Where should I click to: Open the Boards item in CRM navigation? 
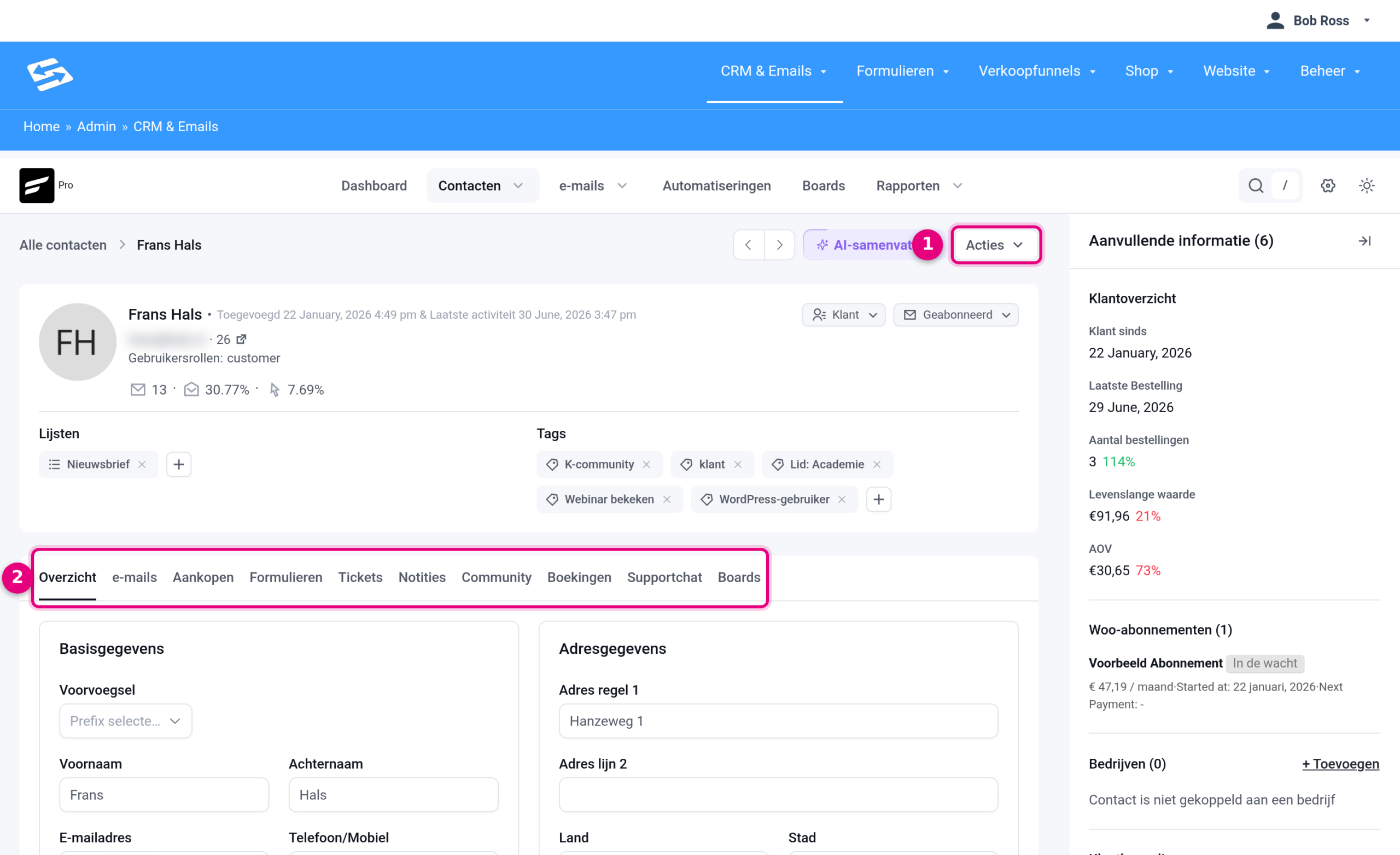click(823, 186)
